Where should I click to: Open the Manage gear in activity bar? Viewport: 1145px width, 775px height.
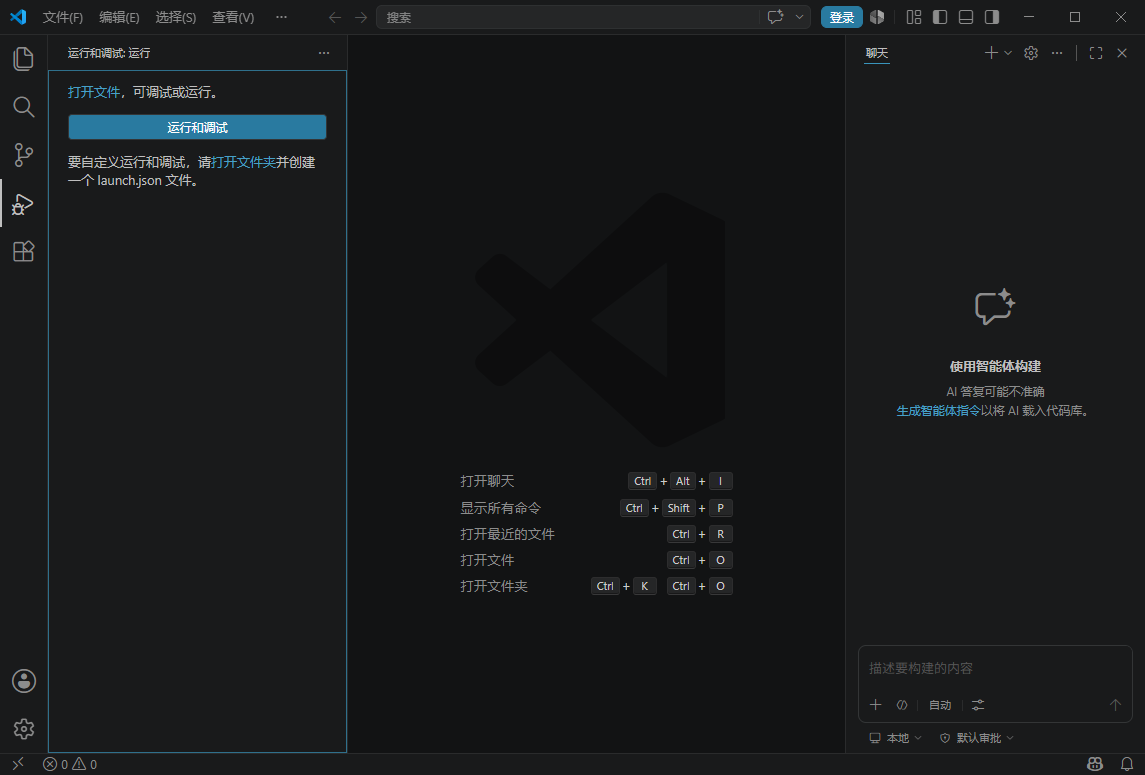pos(23,729)
